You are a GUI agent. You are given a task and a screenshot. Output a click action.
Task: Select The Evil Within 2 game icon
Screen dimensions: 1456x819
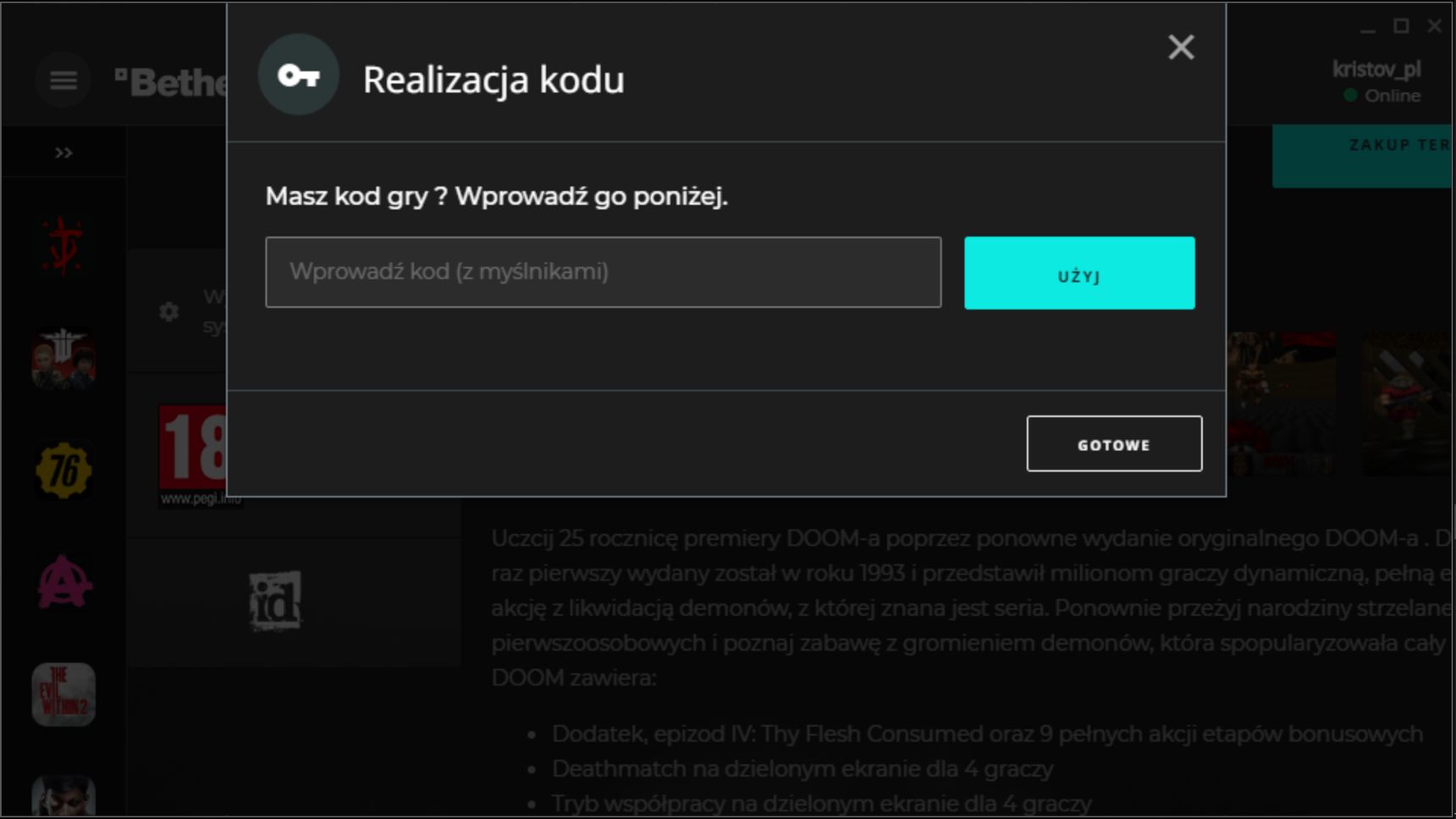[x=63, y=695]
